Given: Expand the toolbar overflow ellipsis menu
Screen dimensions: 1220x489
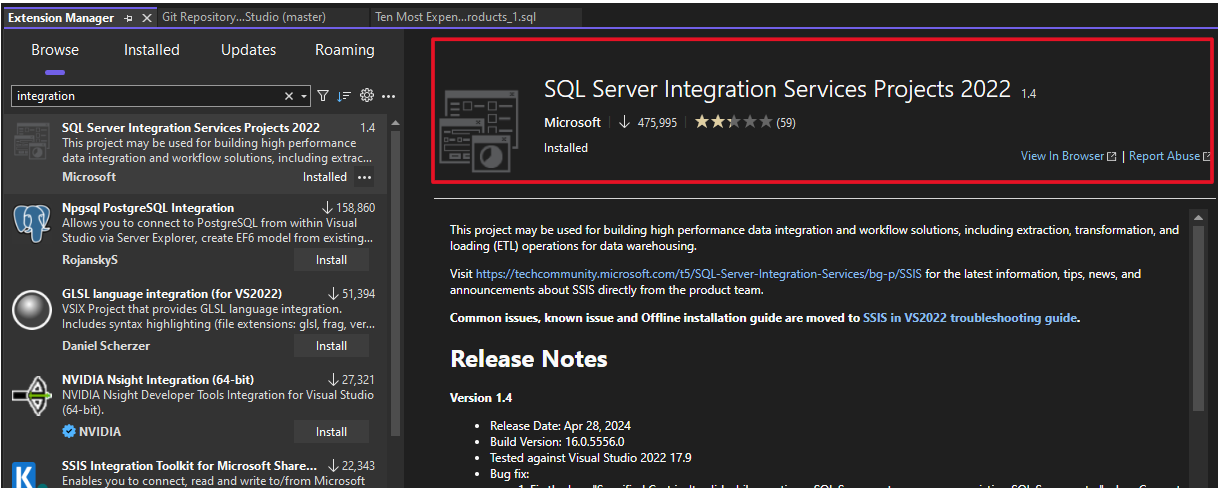Looking at the screenshot, I should tap(389, 96).
